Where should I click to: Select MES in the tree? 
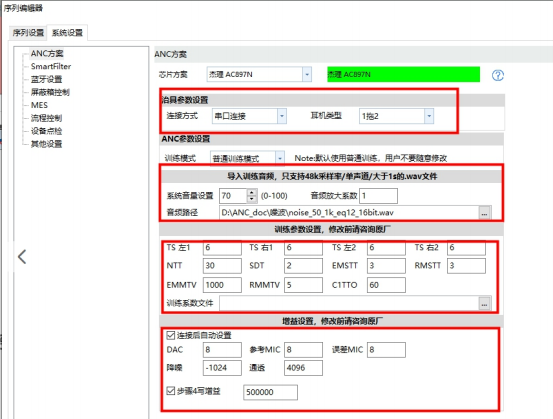pyautogui.click(x=39, y=105)
